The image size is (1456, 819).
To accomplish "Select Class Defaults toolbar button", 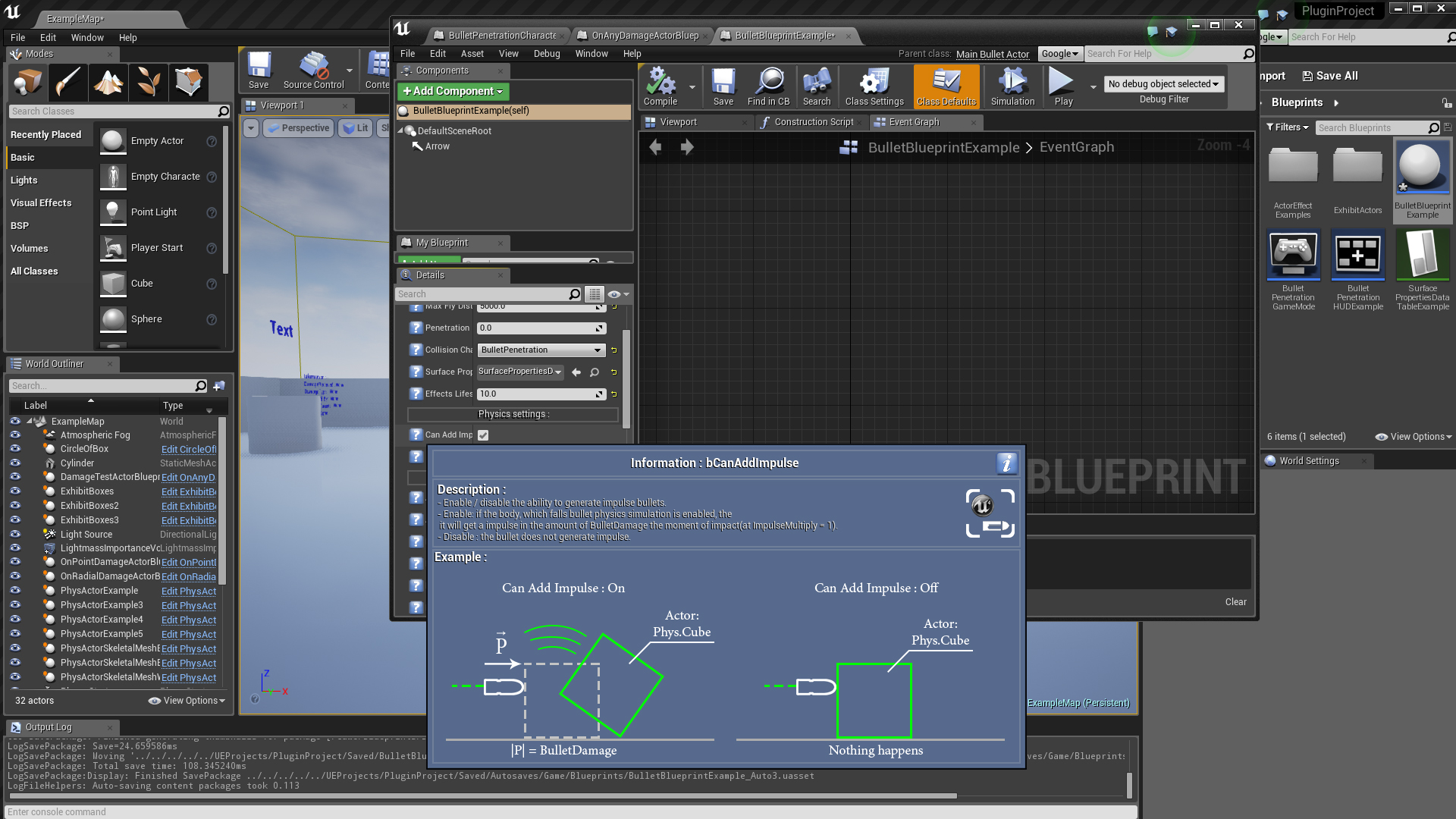I will pos(946,86).
